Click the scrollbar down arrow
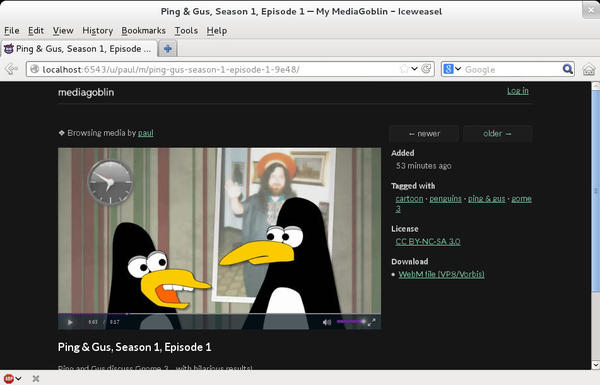The image size is (600, 385). point(595,364)
